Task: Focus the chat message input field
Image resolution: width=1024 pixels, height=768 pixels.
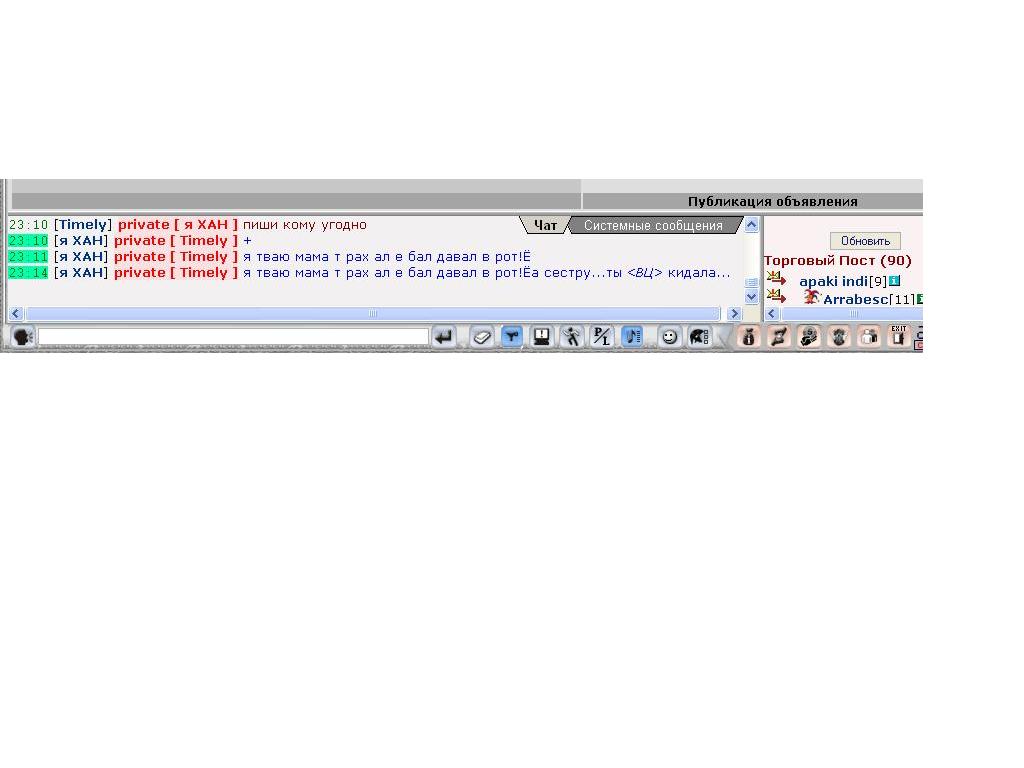Action: [x=233, y=337]
